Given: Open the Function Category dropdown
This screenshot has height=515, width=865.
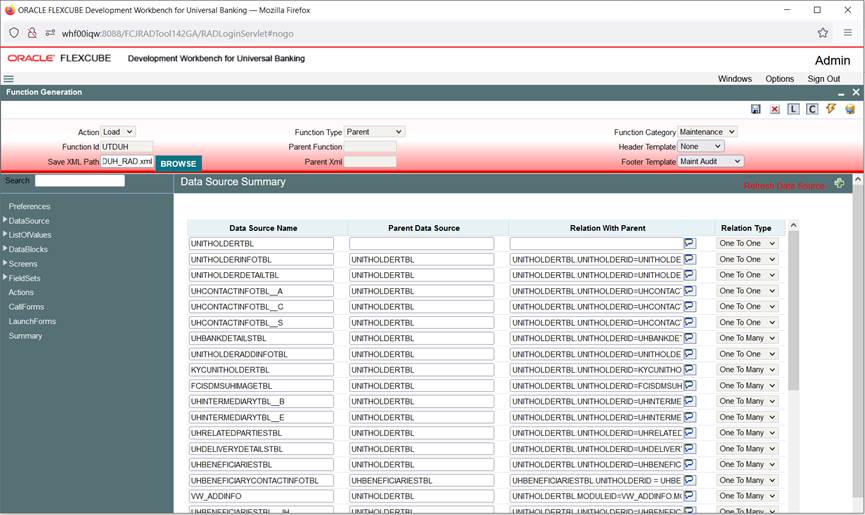Looking at the screenshot, I should click(x=707, y=132).
